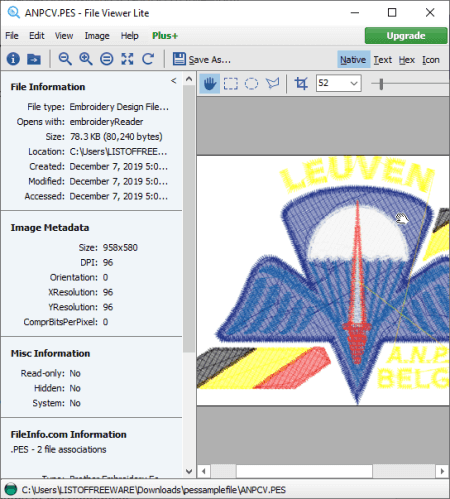
Task: Click the info panel scroll down arrow
Action: (189, 471)
